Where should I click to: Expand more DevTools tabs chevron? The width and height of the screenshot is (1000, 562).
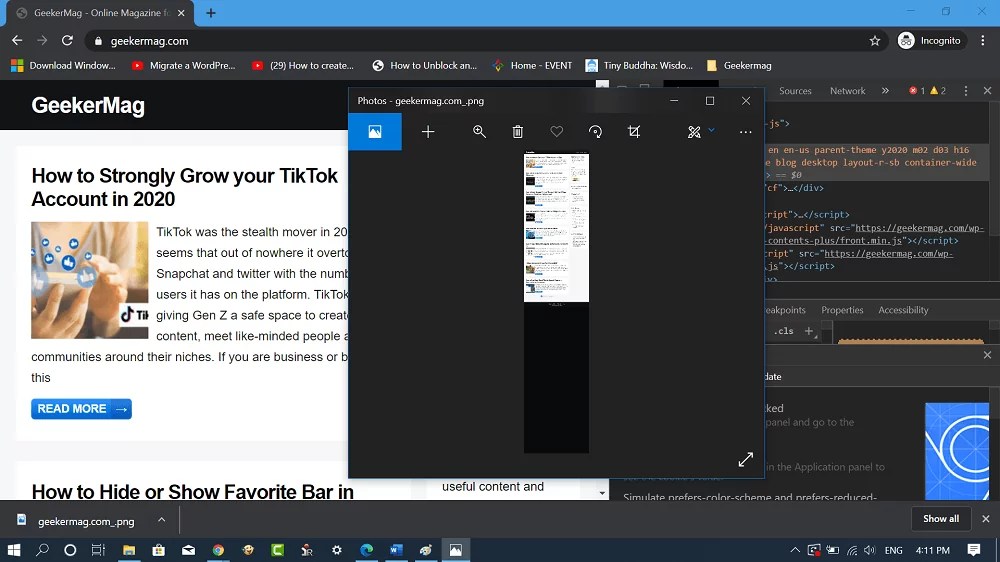coord(885,91)
